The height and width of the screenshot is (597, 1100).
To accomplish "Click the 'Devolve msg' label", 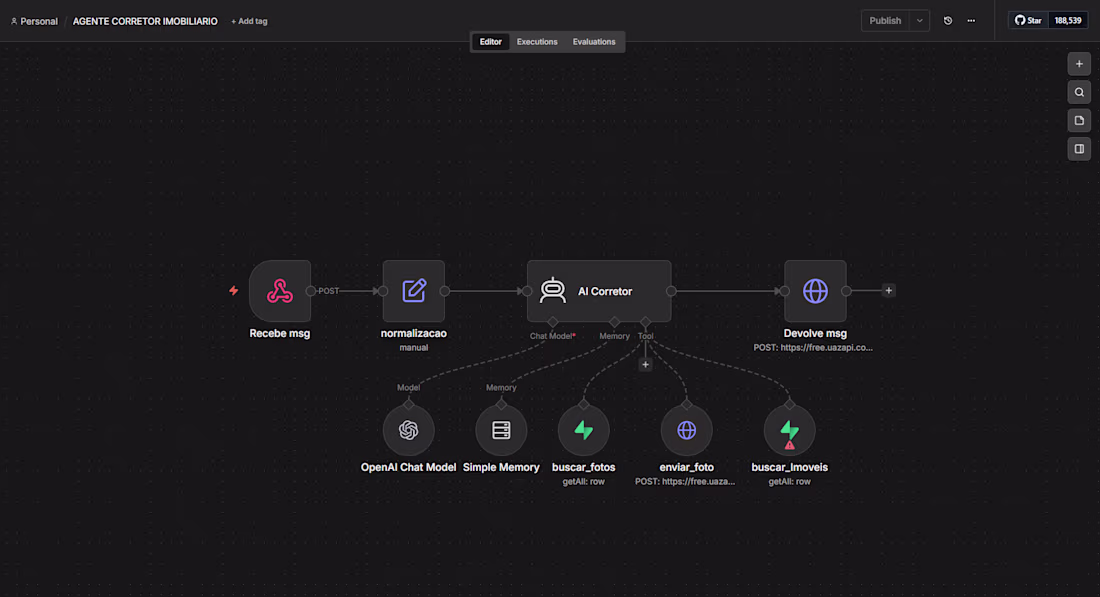I will pyautogui.click(x=815, y=334).
